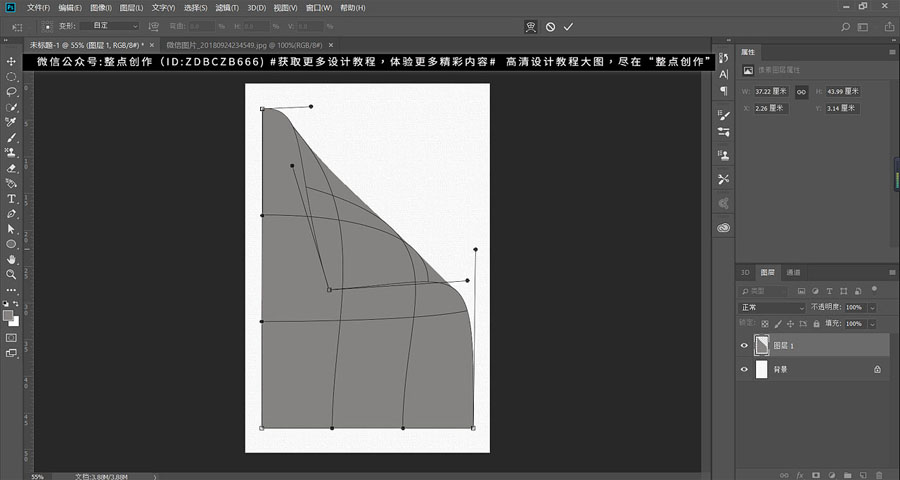Open the Creative Cloud Libraries panel icon
Image resolution: width=900 pixels, height=480 pixels.
(x=723, y=228)
